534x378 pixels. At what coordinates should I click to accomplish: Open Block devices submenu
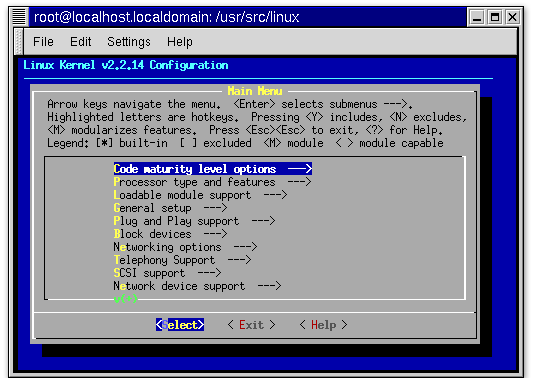tap(170, 234)
